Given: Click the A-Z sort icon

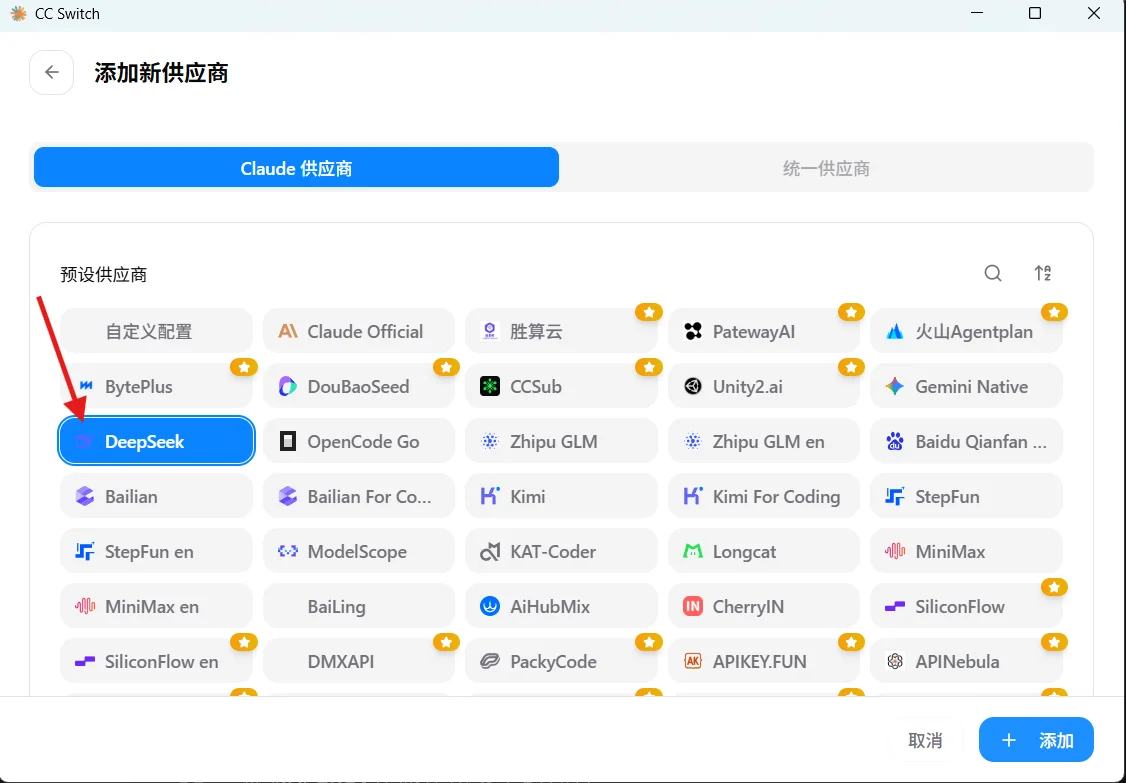Looking at the screenshot, I should [1043, 273].
